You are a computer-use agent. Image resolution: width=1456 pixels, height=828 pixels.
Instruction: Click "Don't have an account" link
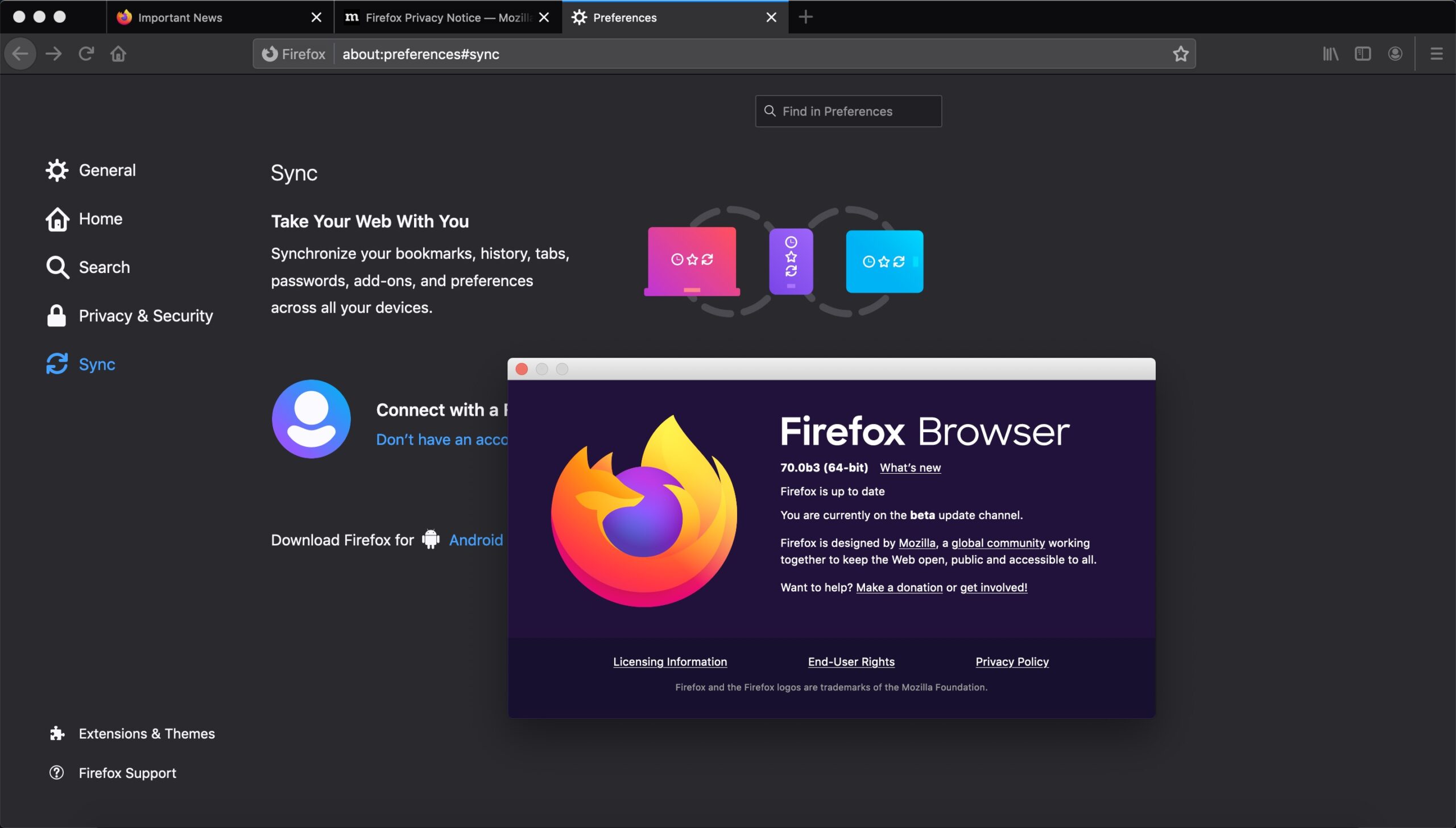click(442, 440)
